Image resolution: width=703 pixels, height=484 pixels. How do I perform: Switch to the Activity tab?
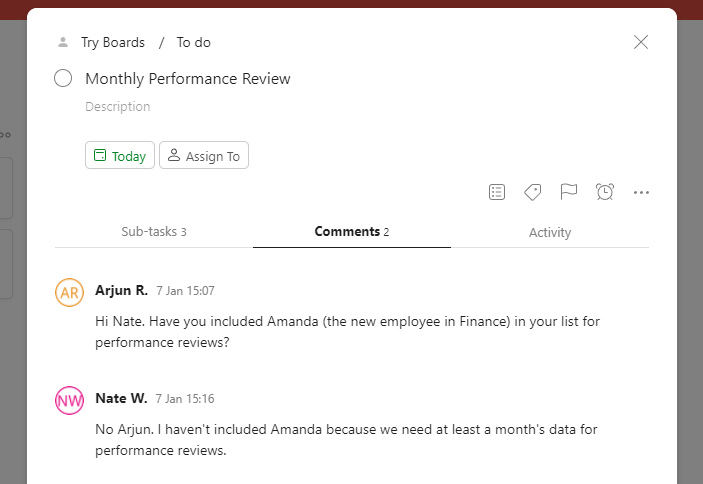pos(550,232)
